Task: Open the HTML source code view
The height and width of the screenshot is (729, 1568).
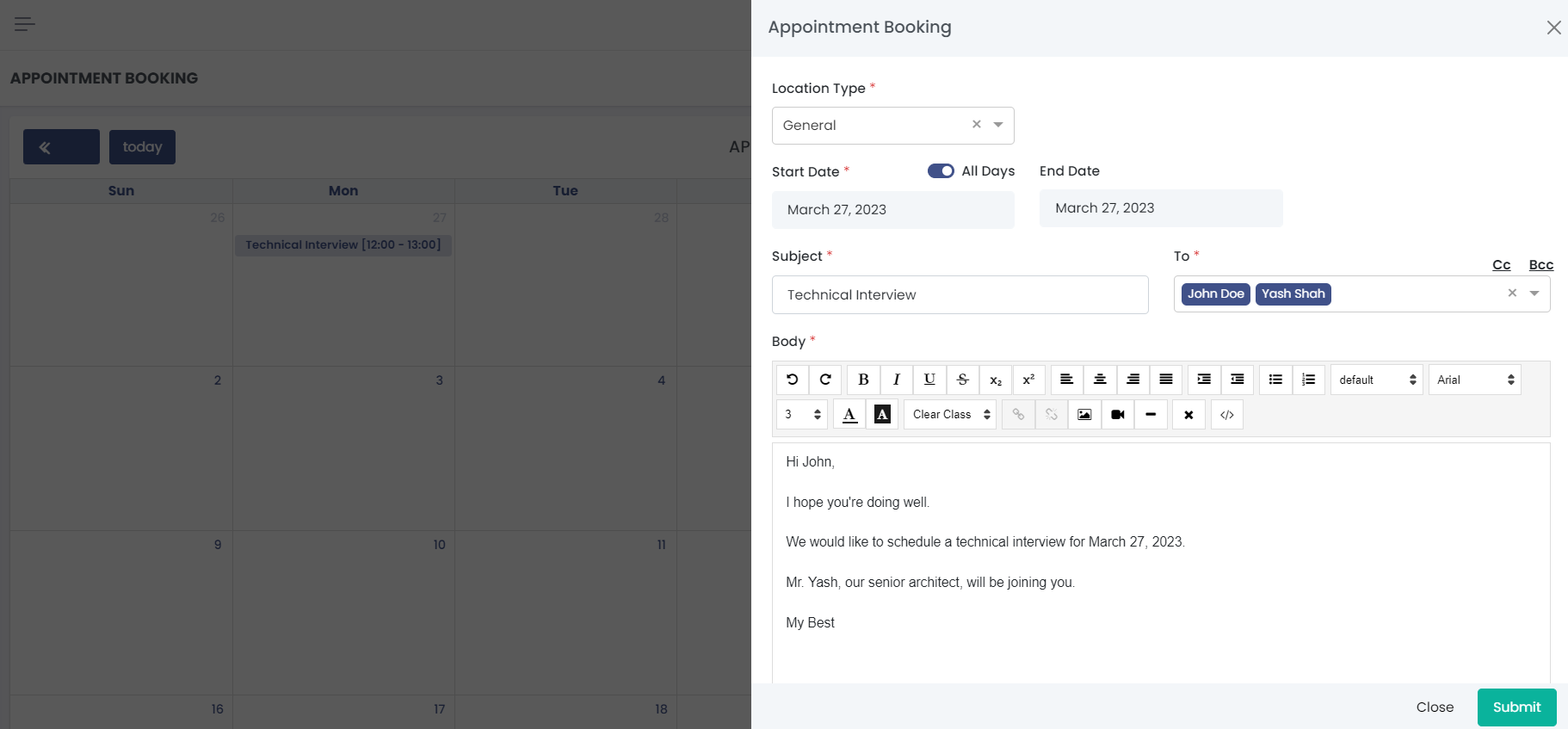Action: coord(1226,415)
